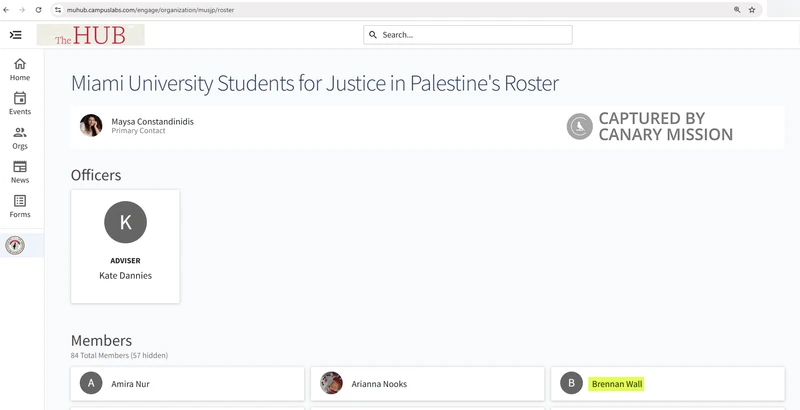The height and width of the screenshot is (410, 800).
Task: Click the address bar URL
Action: coord(151,10)
